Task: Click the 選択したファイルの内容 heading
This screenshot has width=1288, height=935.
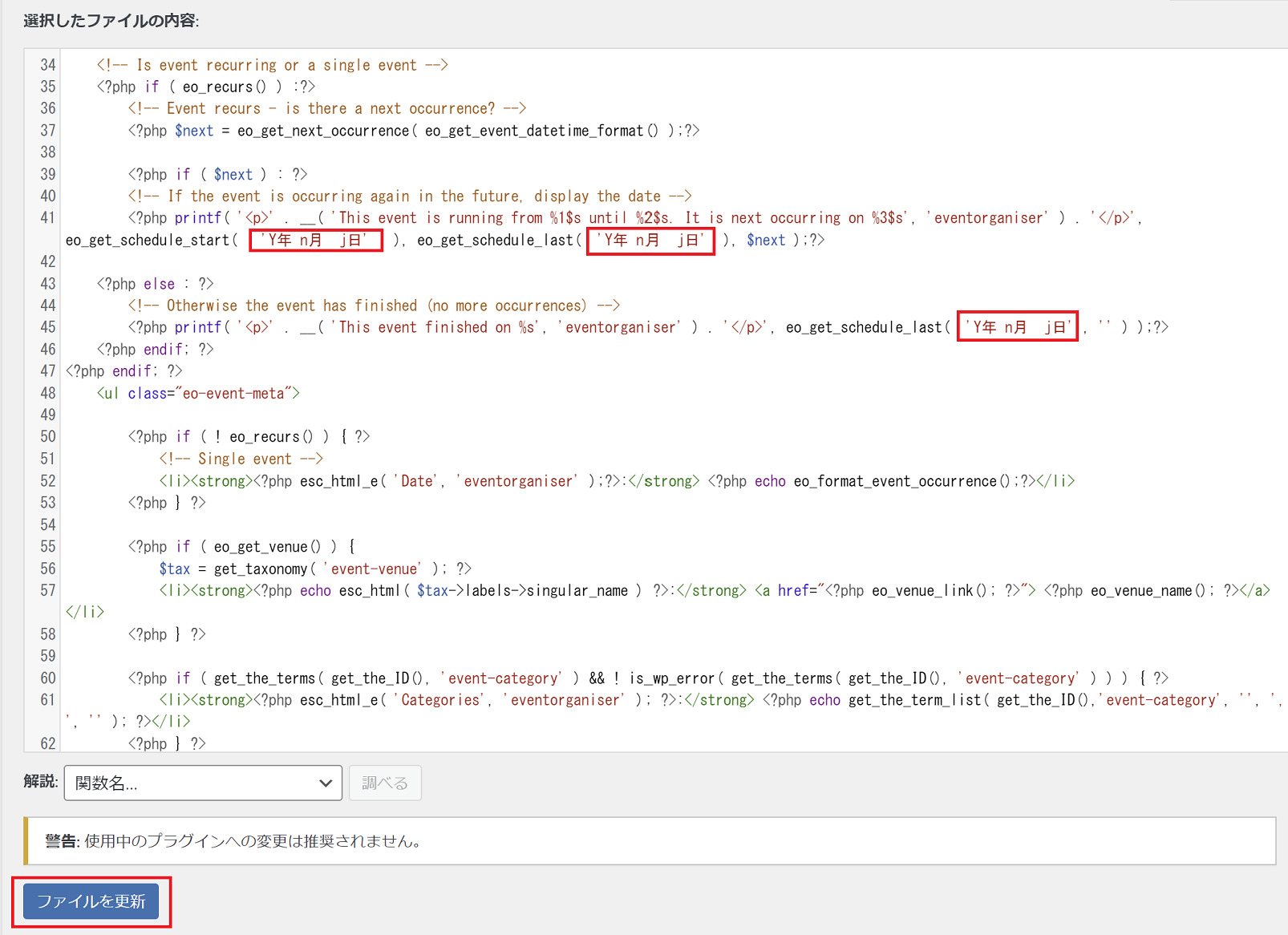Action: (111, 21)
